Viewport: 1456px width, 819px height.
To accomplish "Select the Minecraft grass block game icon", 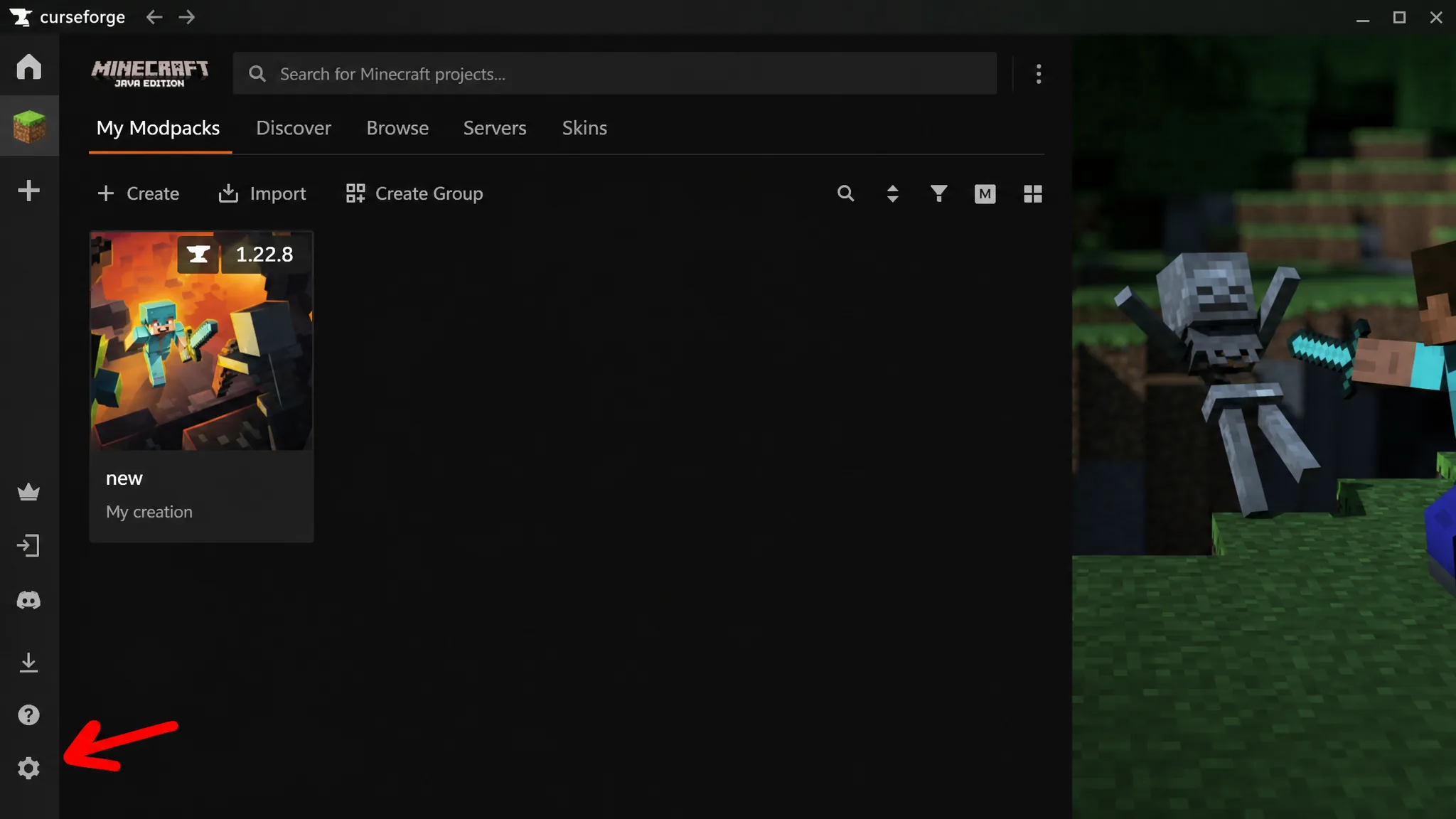I will point(29,127).
